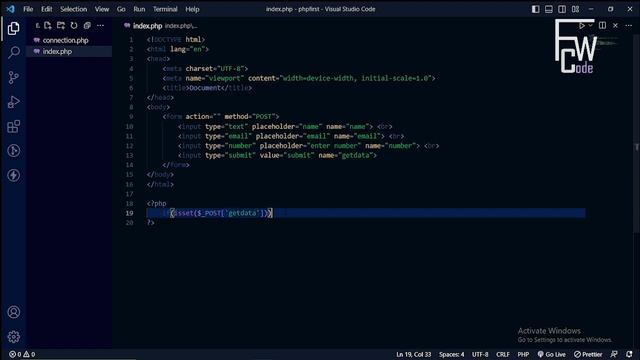Open the File menu
The width and height of the screenshot is (640, 360).
(28, 9)
